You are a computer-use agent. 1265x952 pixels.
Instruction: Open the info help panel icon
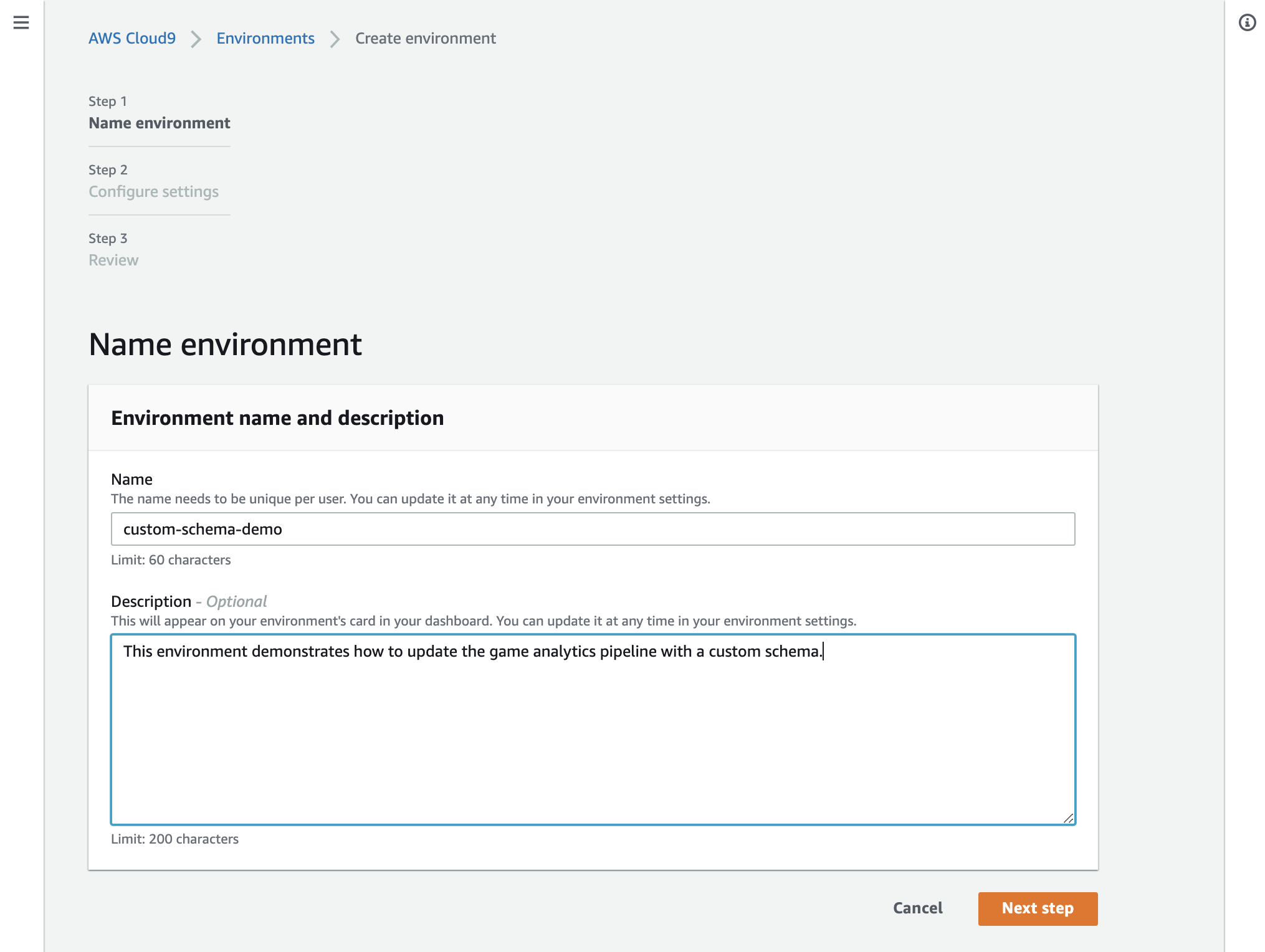[x=1247, y=23]
